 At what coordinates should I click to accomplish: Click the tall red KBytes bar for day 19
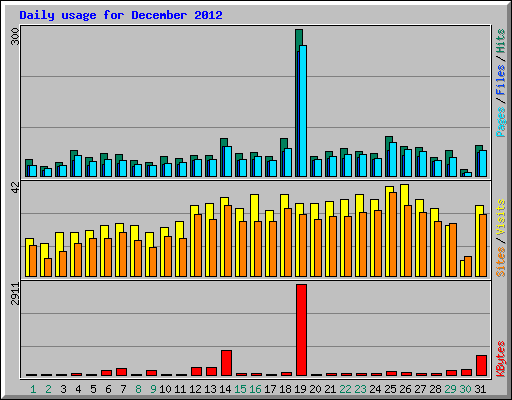301,330
